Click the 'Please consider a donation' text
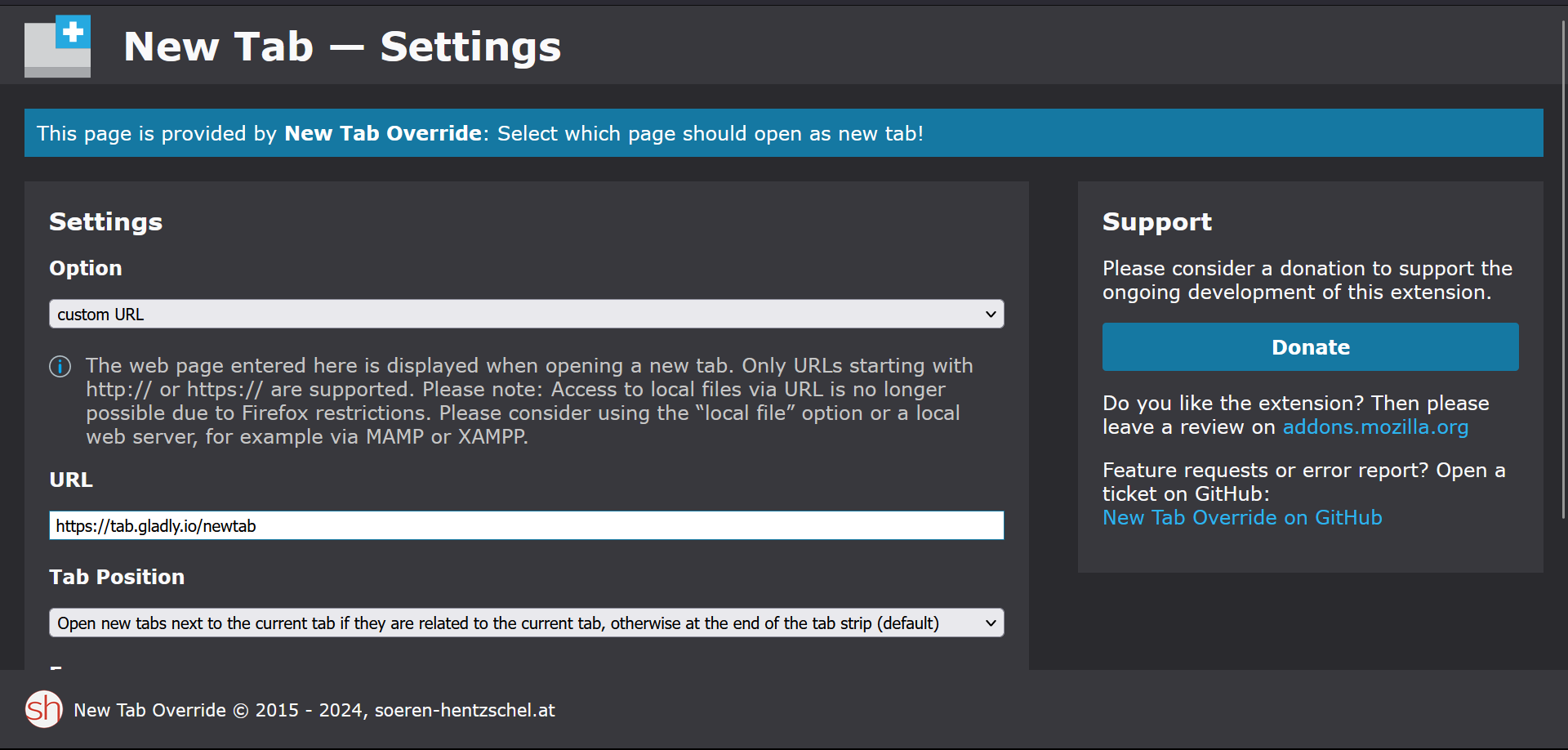The width and height of the screenshot is (1568, 750). click(x=1307, y=280)
